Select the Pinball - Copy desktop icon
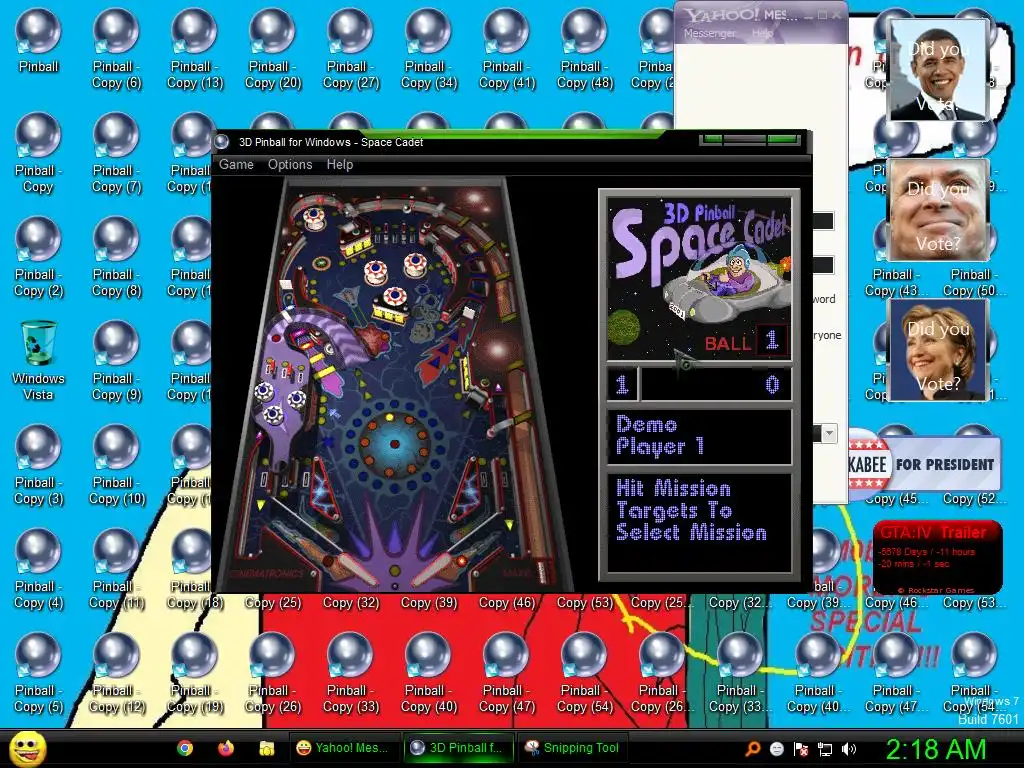Viewport: 1024px width, 768px height. pyautogui.click(x=38, y=154)
